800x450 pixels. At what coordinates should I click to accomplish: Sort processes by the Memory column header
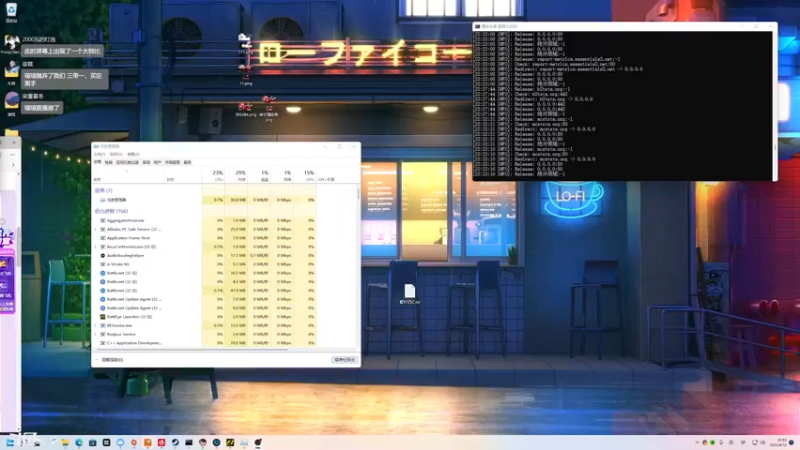237,176
